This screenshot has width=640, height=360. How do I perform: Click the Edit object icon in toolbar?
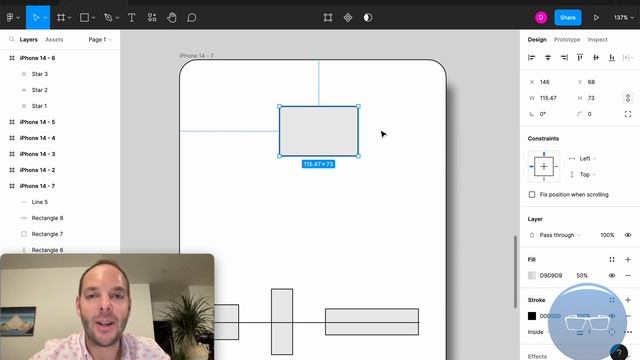[328, 18]
